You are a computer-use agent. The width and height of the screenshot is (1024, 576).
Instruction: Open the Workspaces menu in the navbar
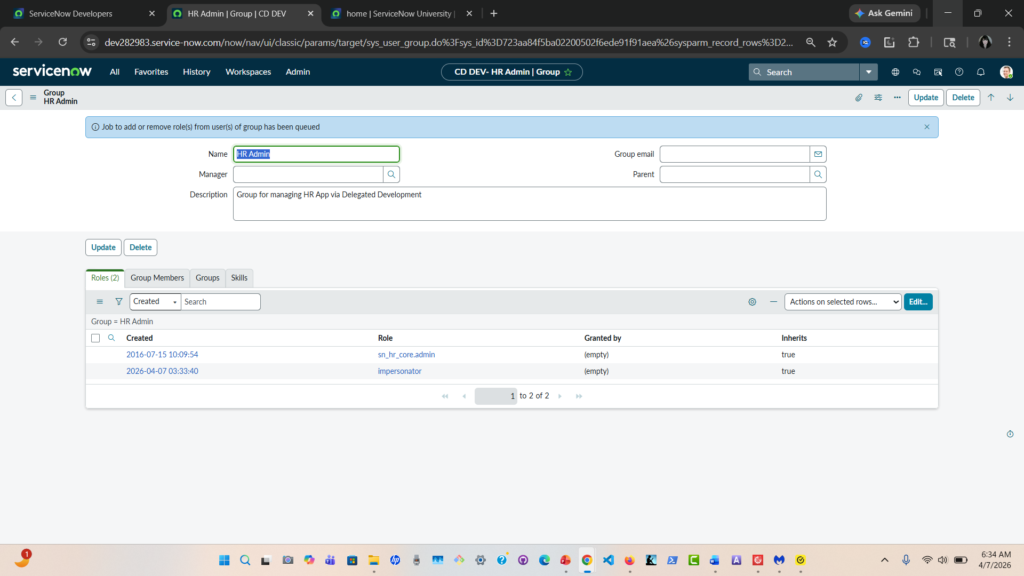point(248,72)
